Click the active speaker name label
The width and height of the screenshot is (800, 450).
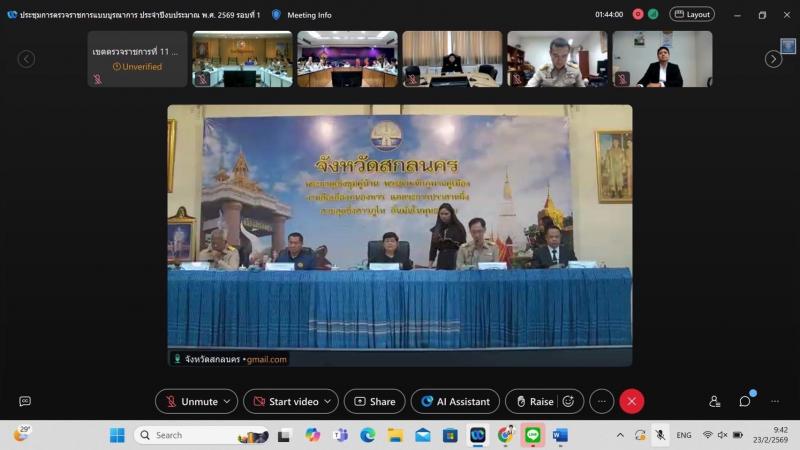coord(230,359)
